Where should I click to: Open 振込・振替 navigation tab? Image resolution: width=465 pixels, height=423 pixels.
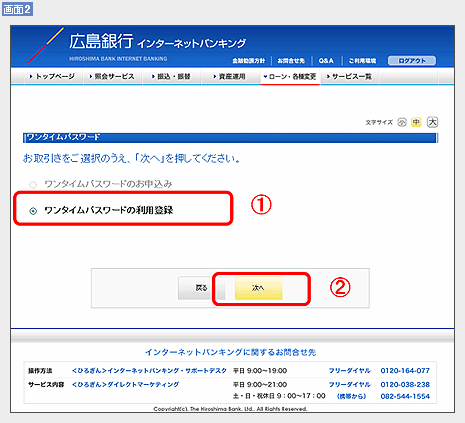(x=171, y=77)
